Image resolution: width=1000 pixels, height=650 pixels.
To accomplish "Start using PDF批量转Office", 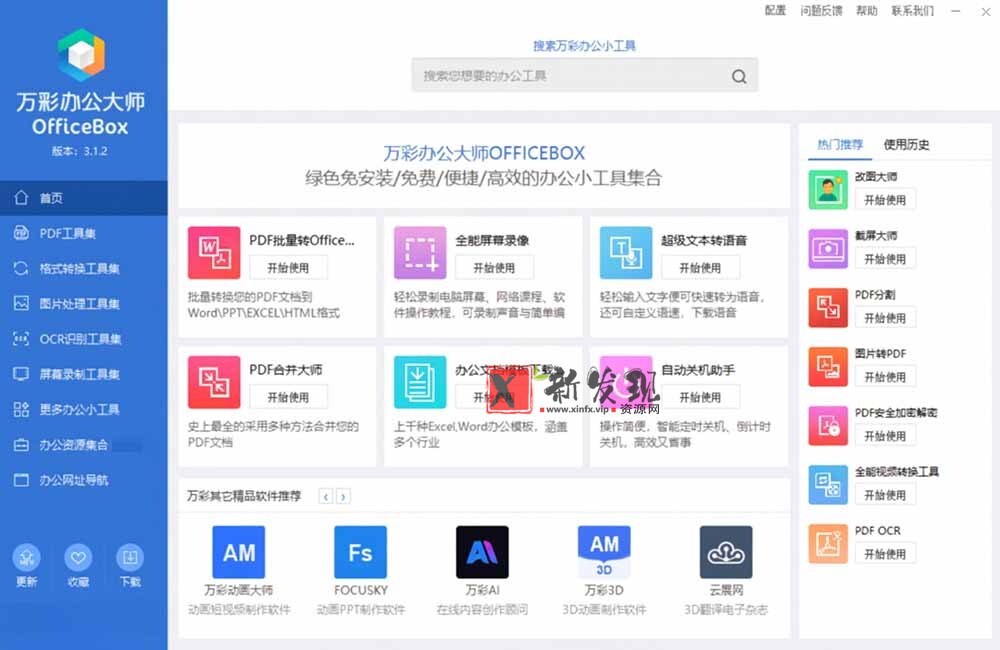I will tap(288, 267).
